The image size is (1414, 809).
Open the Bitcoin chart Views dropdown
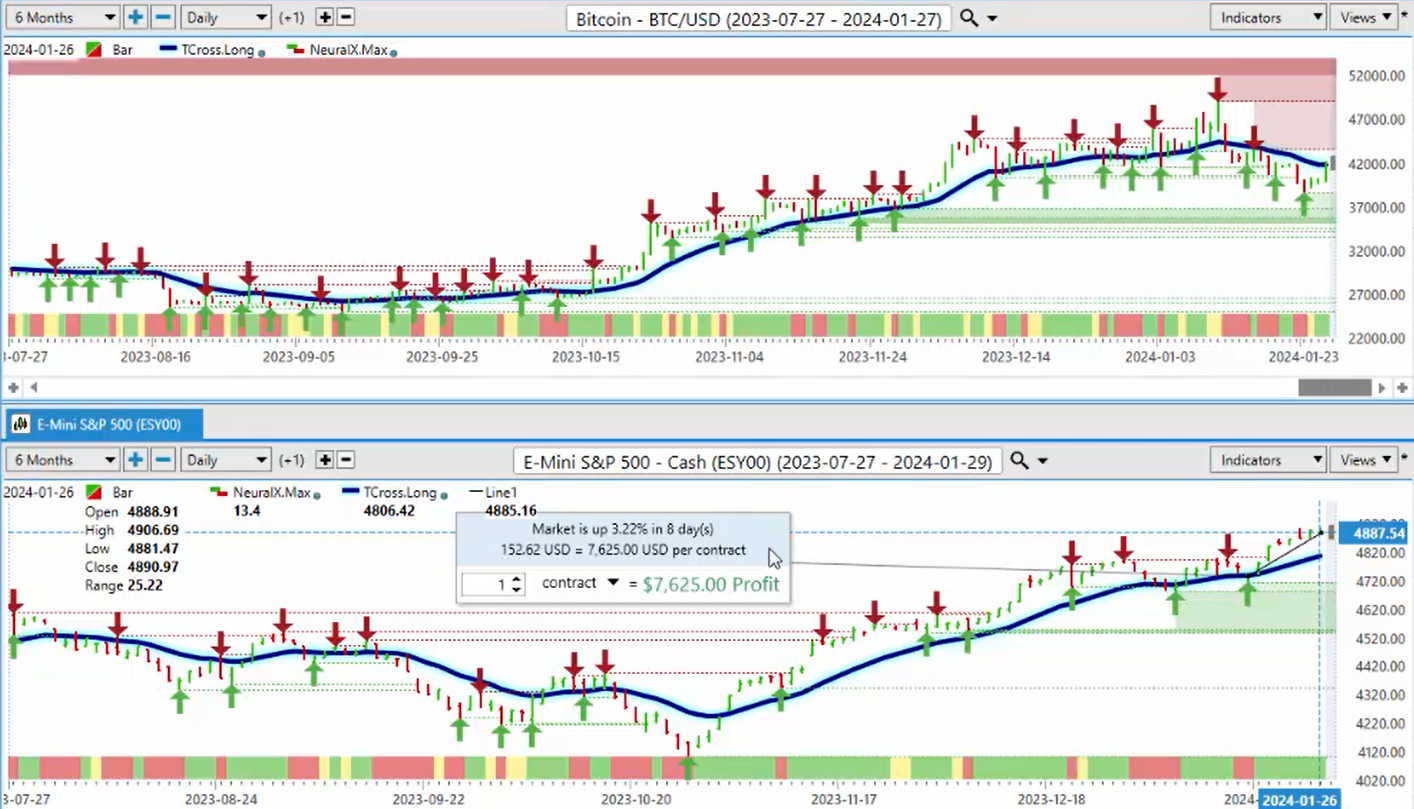tap(1365, 17)
